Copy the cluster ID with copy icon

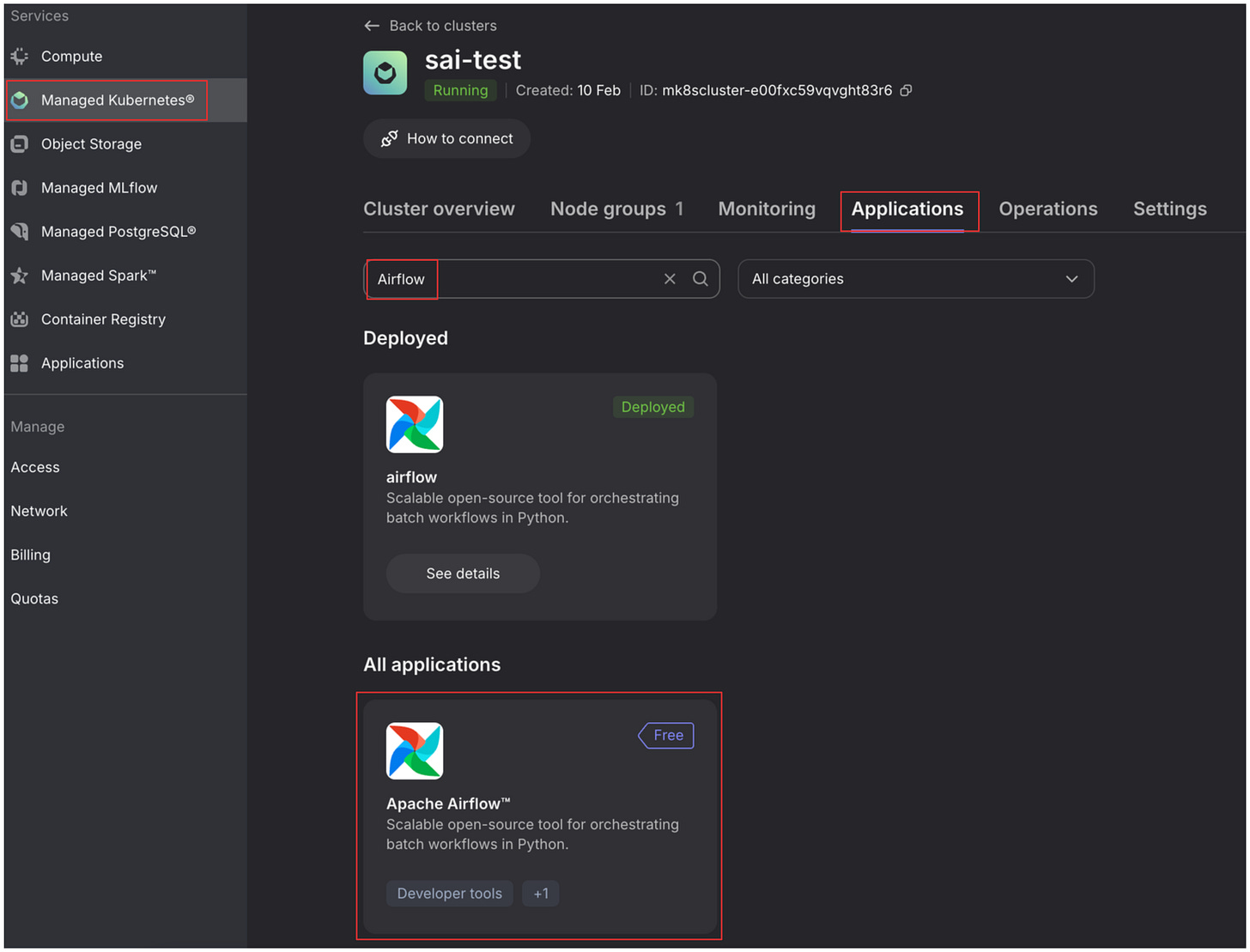tap(906, 90)
